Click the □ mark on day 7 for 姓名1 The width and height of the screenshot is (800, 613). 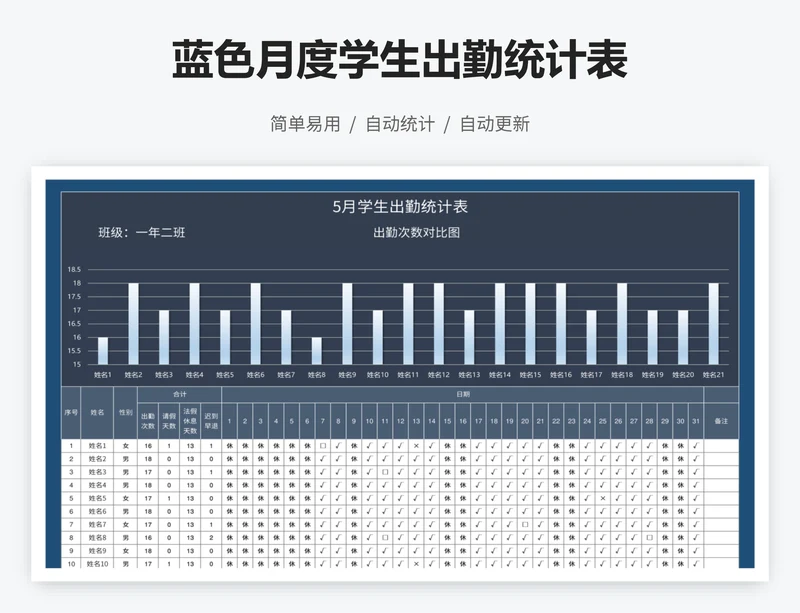[322, 446]
